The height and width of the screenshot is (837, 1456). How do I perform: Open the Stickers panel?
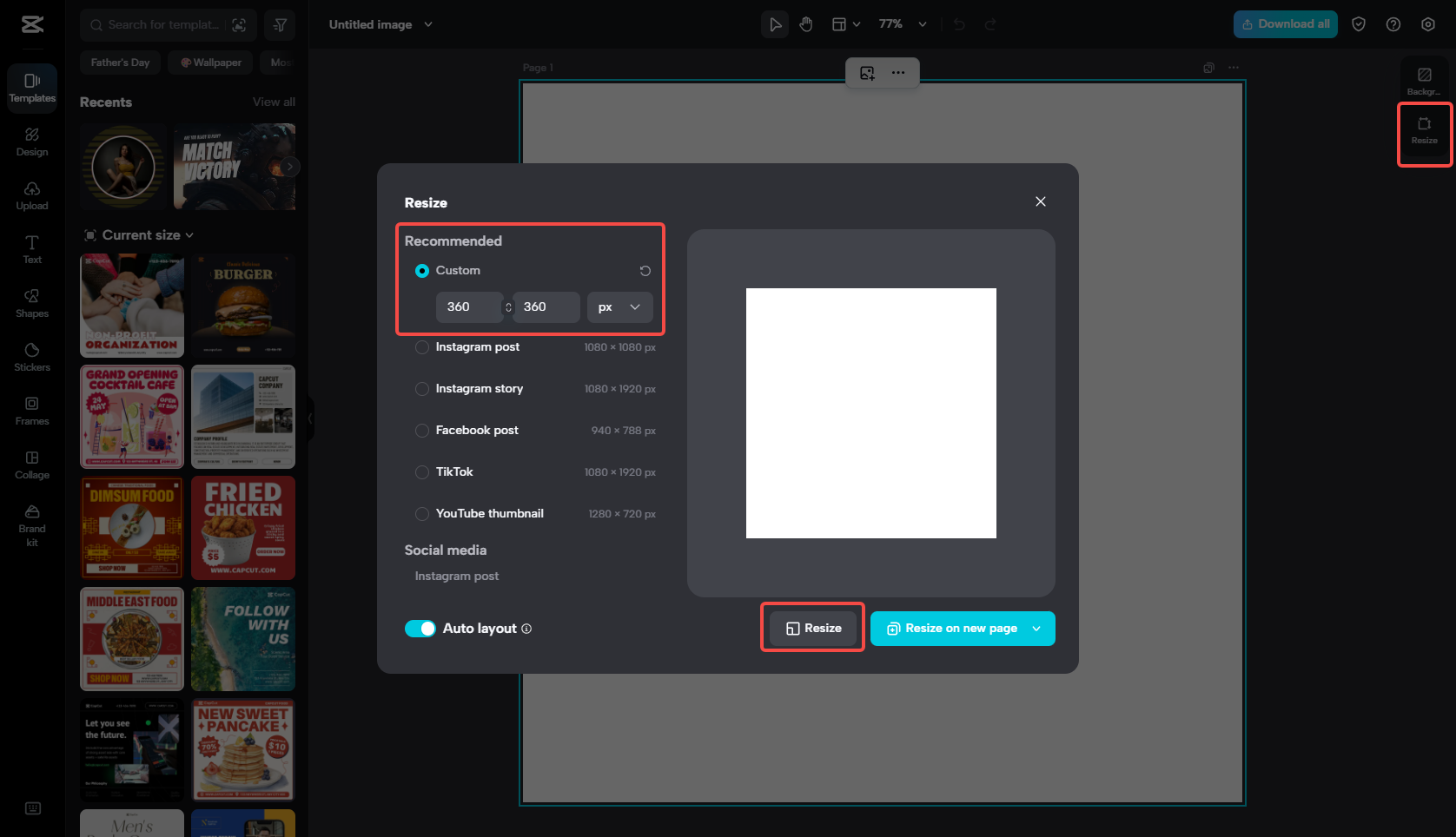(31, 357)
